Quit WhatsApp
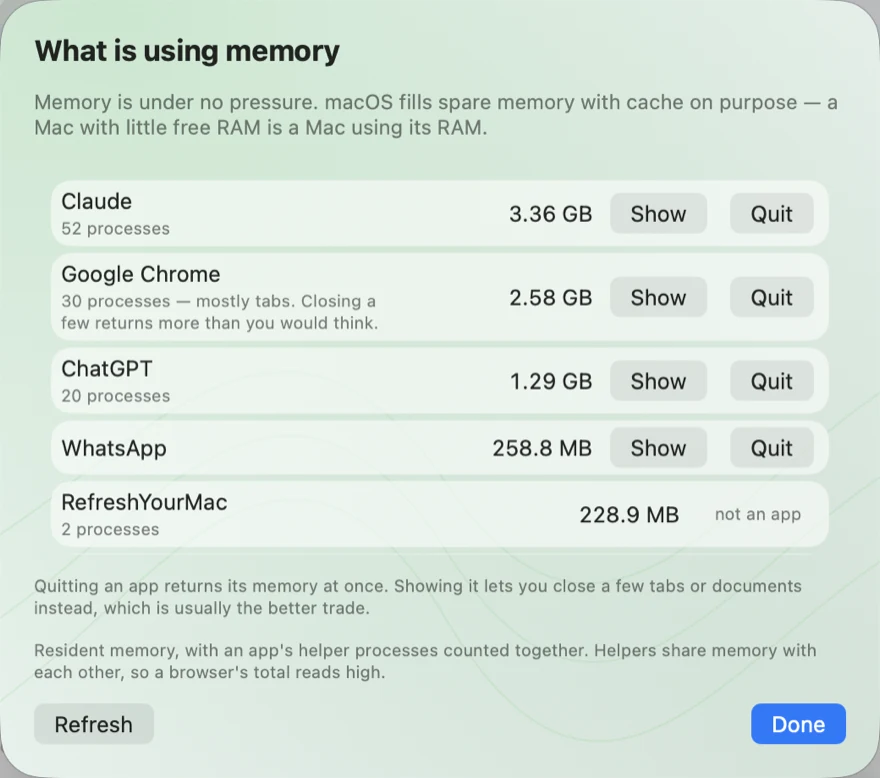 pos(771,448)
